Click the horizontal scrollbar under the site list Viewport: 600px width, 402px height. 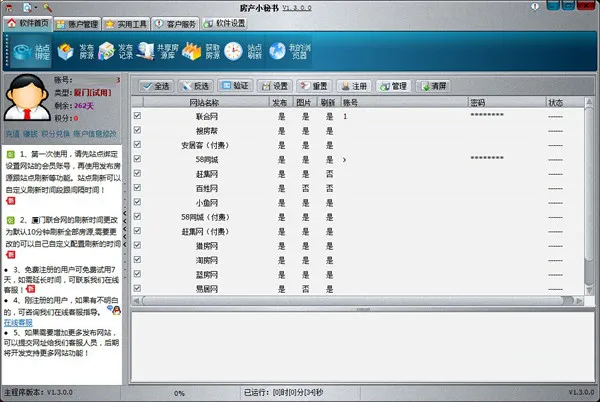(352, 301)
